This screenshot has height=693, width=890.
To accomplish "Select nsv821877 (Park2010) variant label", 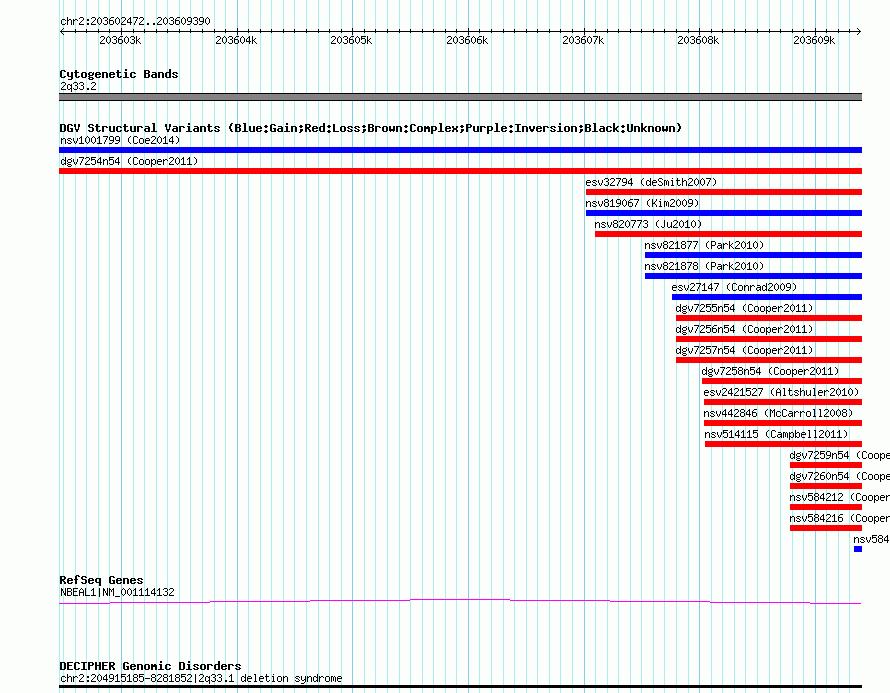I will tap(704, 245).
